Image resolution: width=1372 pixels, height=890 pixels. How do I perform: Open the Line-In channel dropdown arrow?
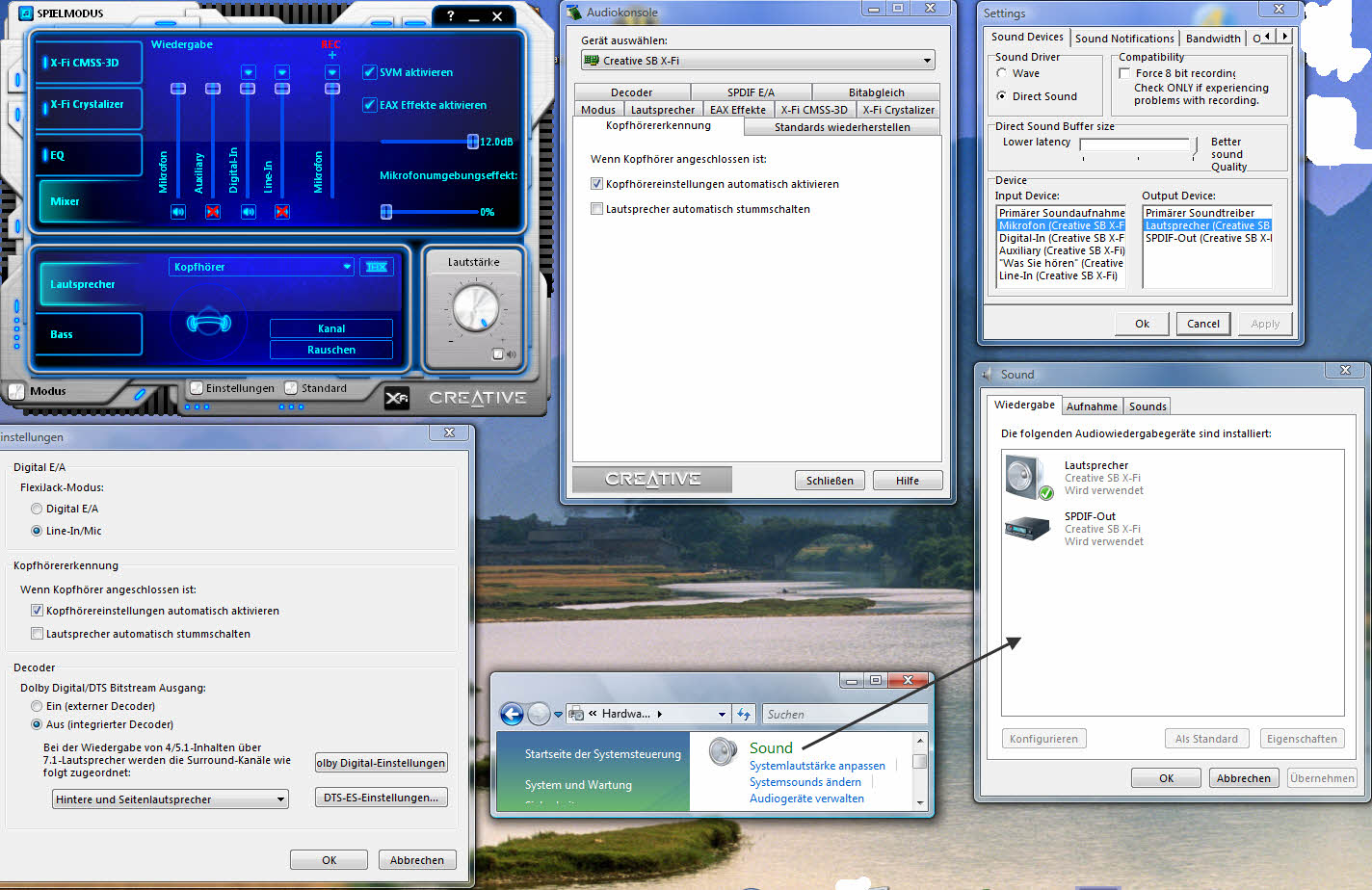(x=282, y=72)
